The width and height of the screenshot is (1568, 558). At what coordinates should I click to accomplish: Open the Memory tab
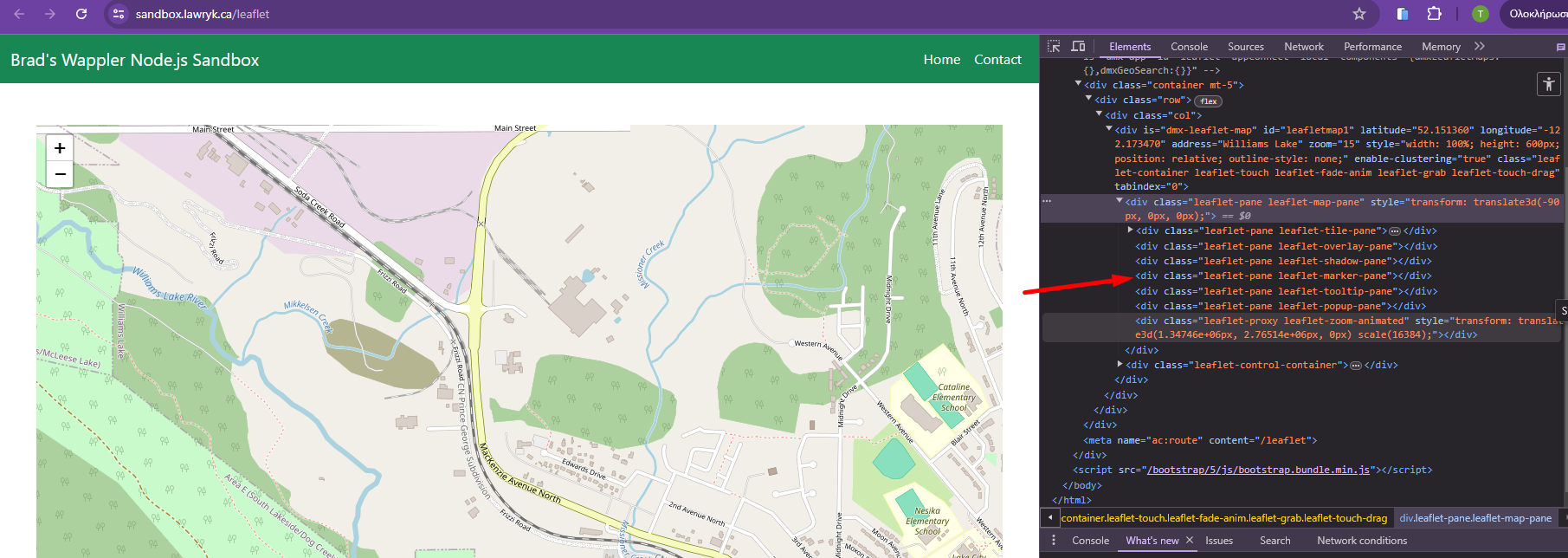click(1441, 47)
